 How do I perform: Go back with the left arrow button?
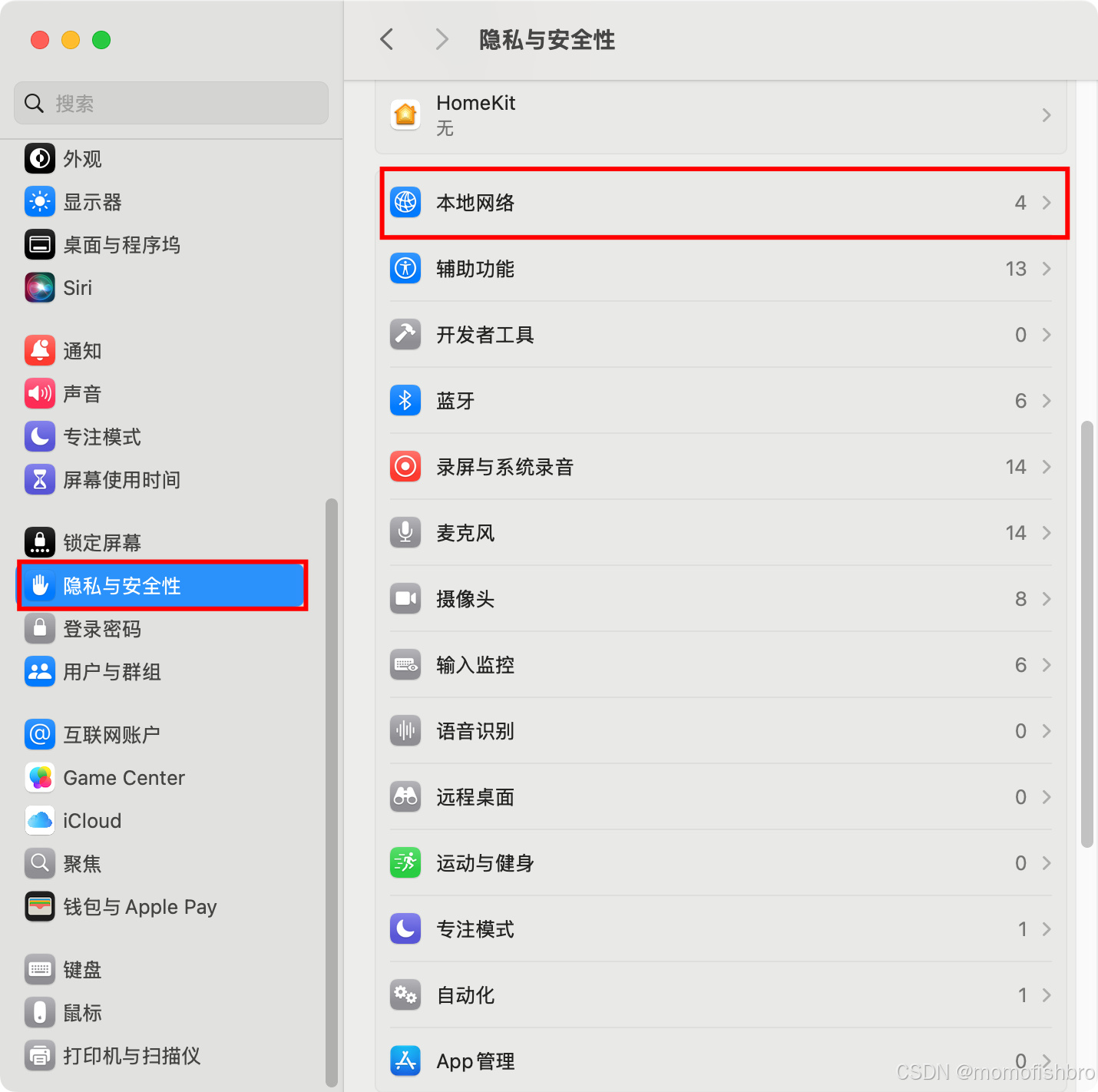pyautogui.click(x=387, y=39)
